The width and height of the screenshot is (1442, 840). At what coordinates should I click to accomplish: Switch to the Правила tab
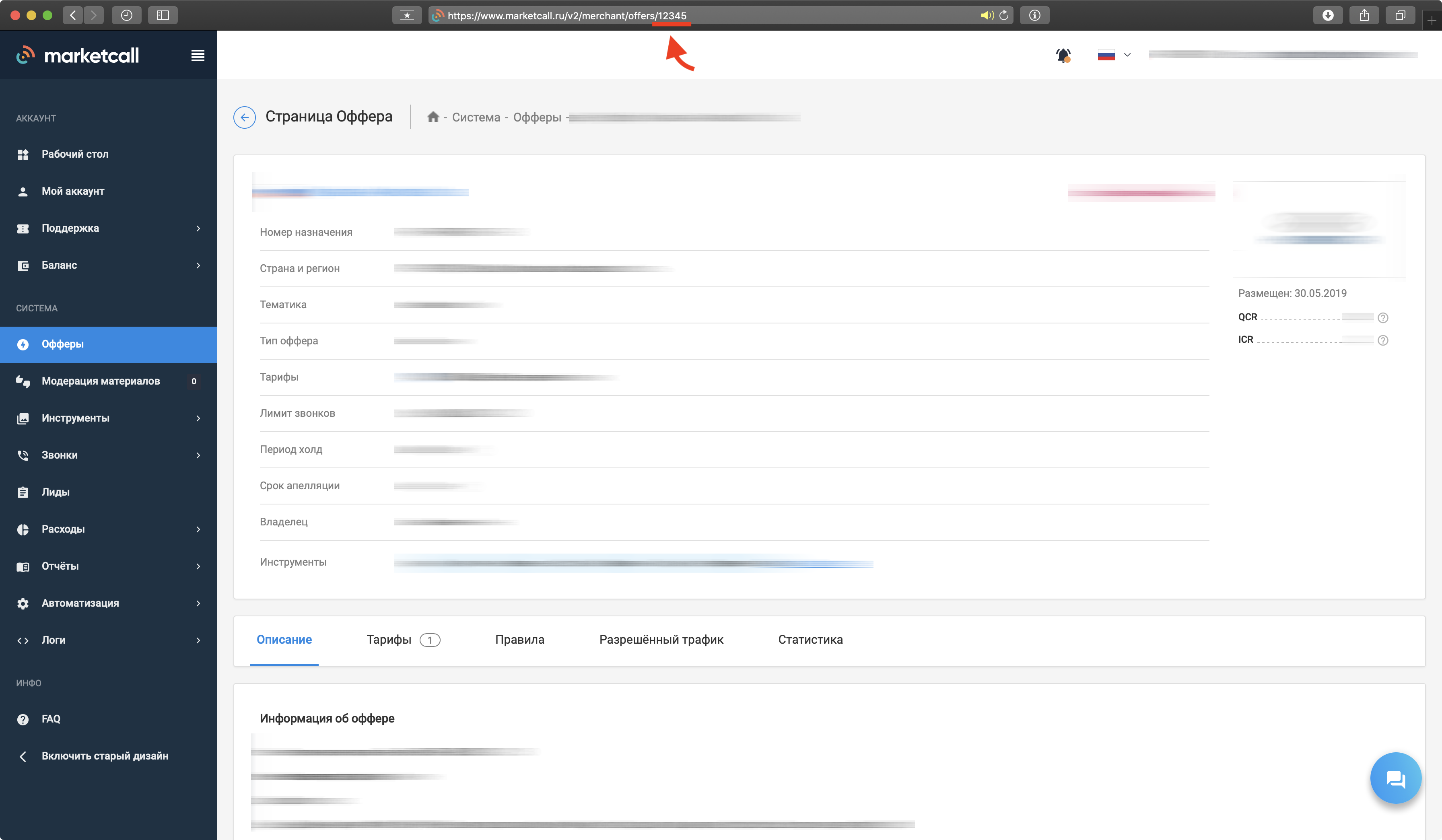(x=519, y=640)
